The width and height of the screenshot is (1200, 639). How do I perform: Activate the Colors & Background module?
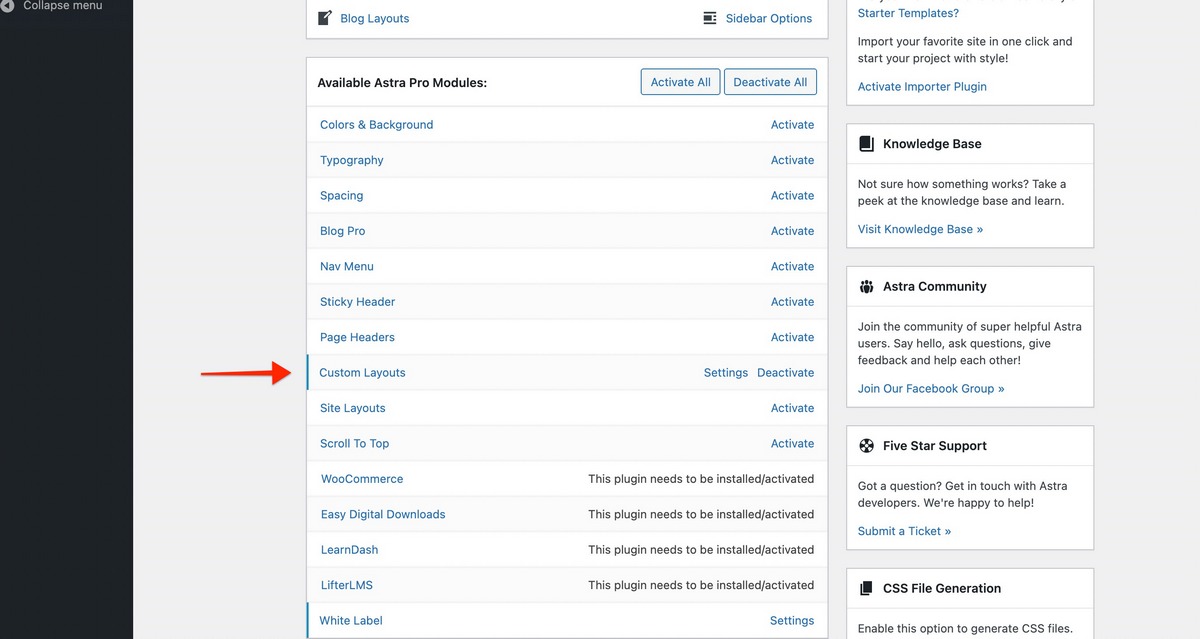pos(792,125)
